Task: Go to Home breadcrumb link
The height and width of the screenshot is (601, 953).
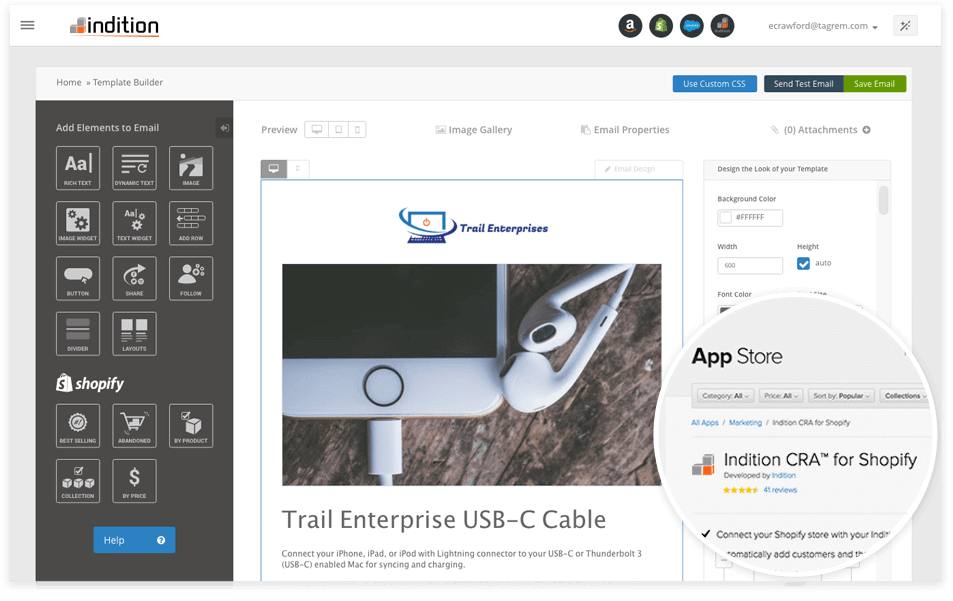Action: [x=69, y=83]
